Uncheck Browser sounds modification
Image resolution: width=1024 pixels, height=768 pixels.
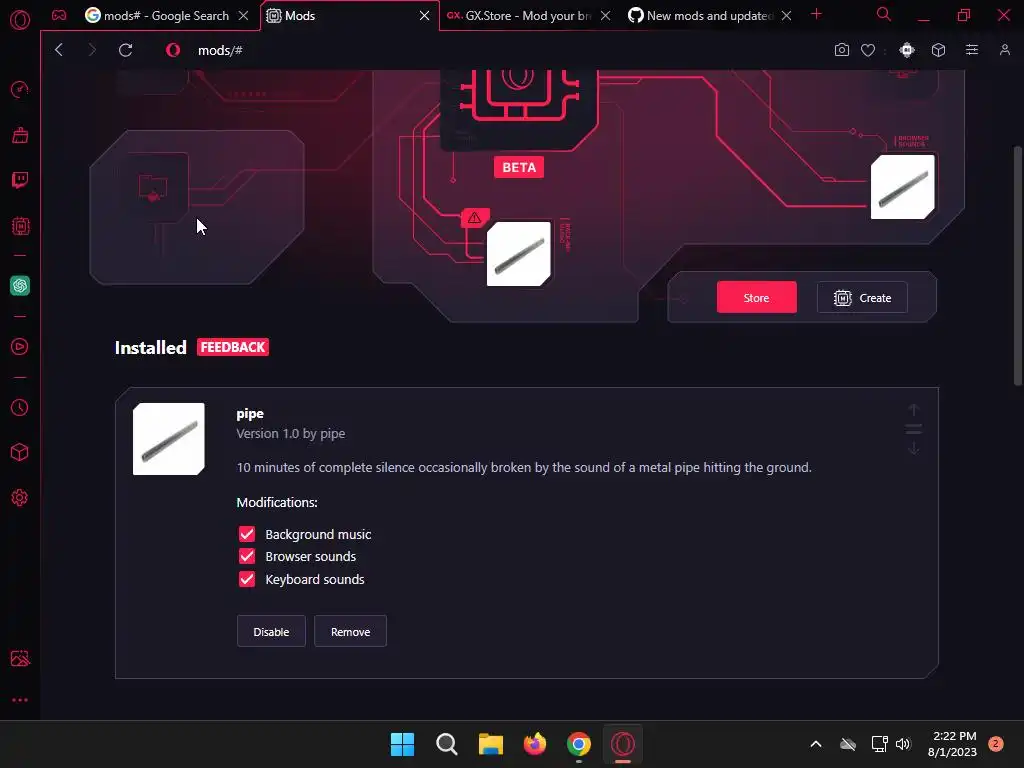pos(247,556)
